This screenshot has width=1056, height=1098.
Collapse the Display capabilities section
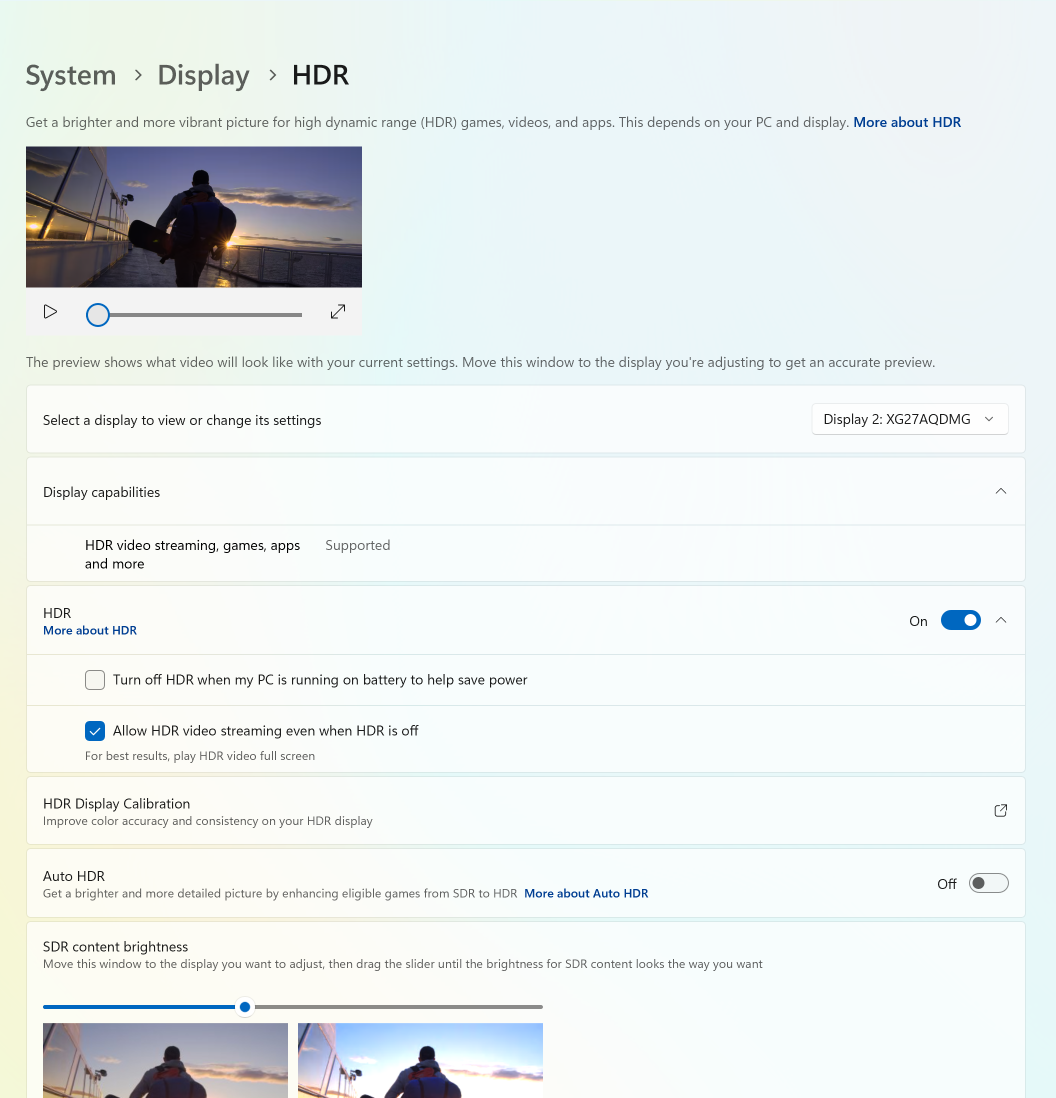(x=1001, y=491)
